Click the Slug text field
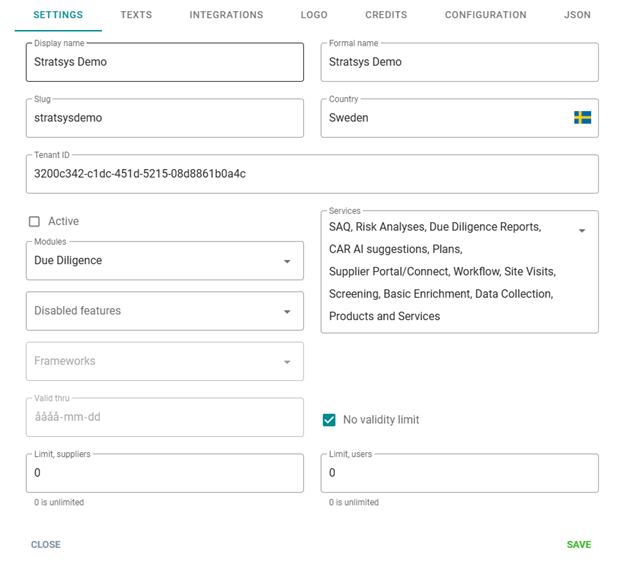Screen dimensions: 624x564 coord(164,118)
